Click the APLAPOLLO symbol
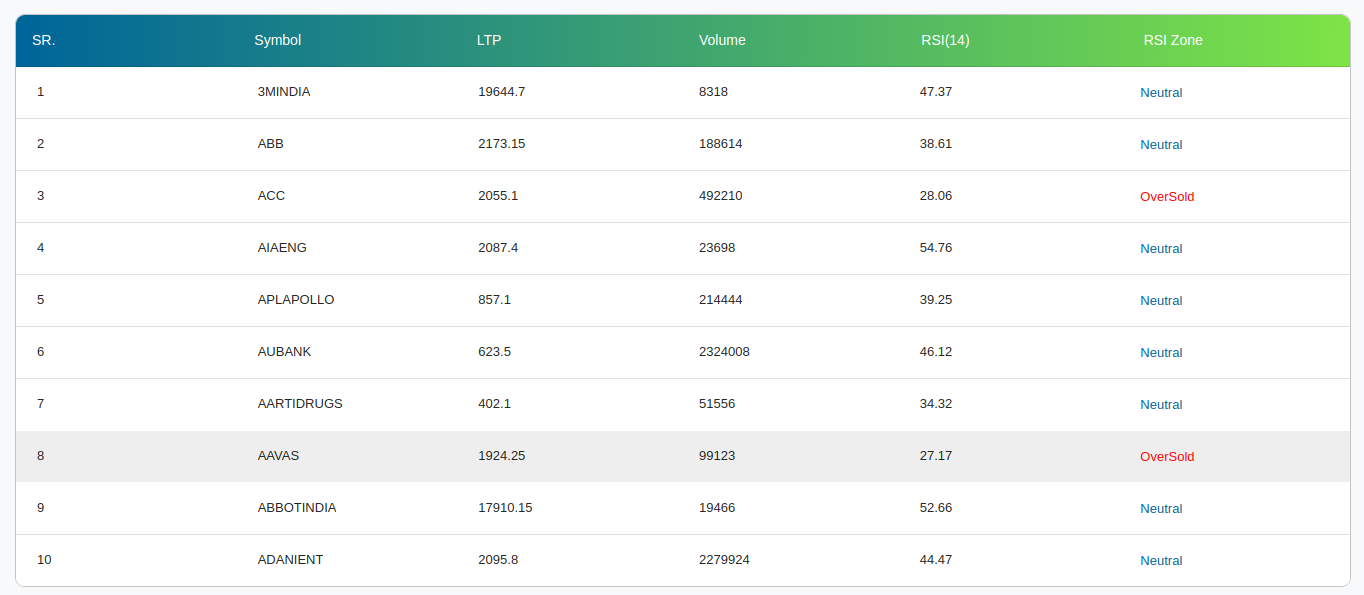The width and height of the screenshot is (1364, 595). (296, 300)
